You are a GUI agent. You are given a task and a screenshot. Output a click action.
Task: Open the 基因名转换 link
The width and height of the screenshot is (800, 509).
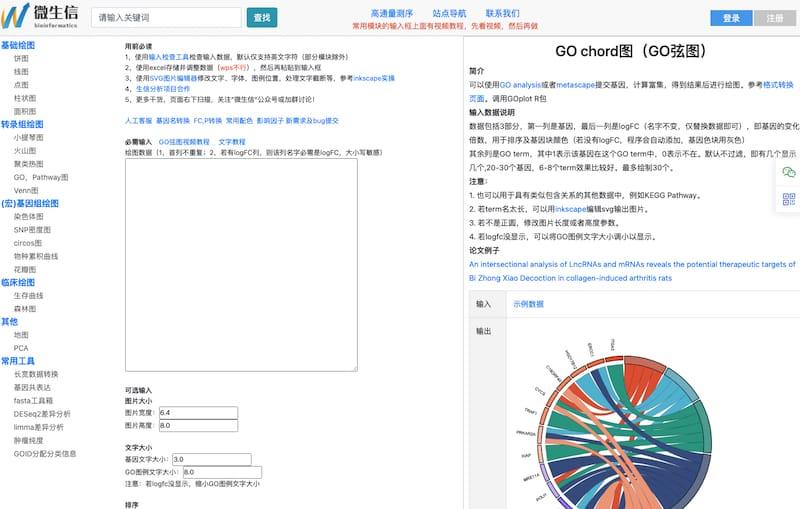(172, 121)
